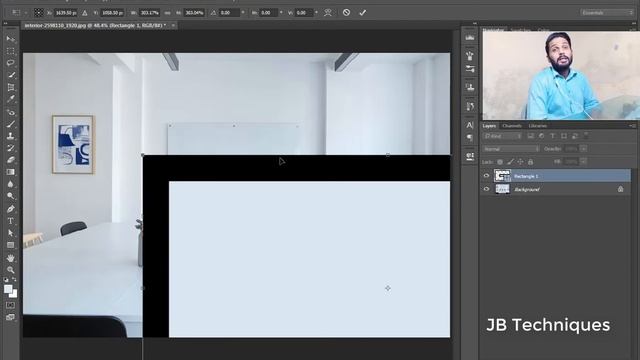Viewport: 640px width, 360px height.
Task: Select the History Brush tool
Action: coord(11,148)
